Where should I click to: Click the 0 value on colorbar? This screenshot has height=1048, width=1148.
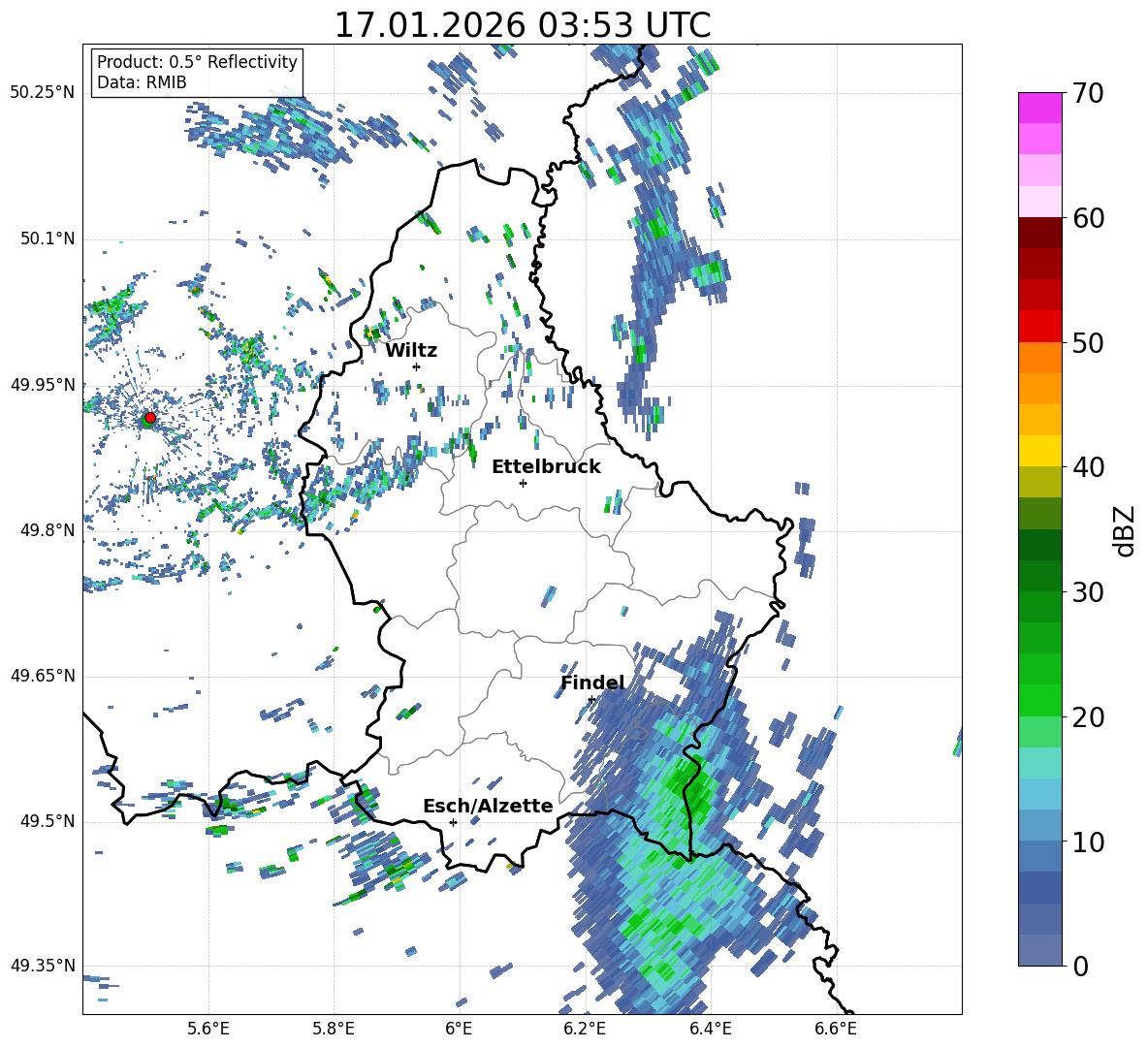coord(1080,966)
